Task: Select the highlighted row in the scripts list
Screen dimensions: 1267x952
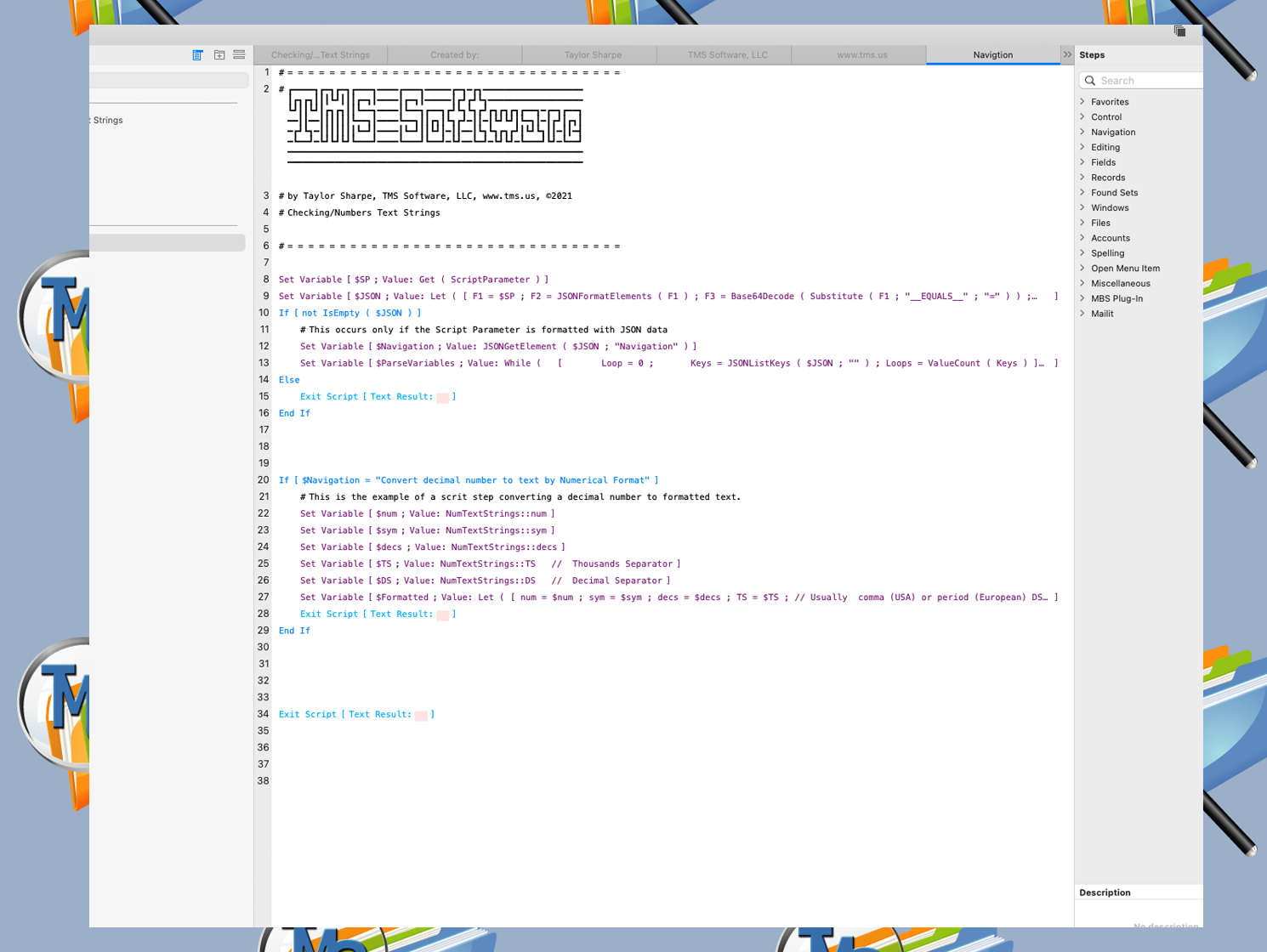Action: [168, 243]
